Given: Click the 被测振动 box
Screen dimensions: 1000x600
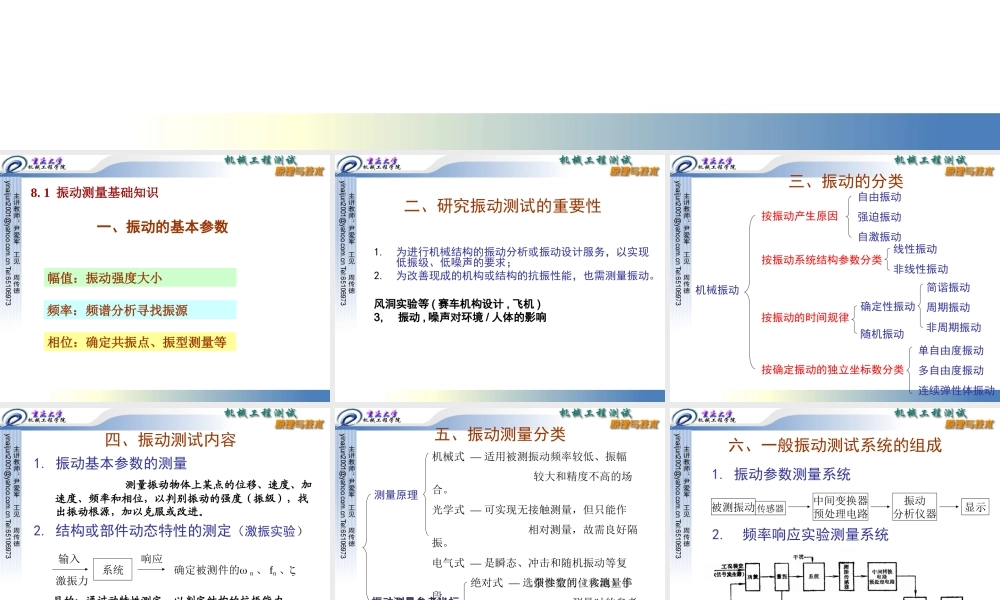Looking at the screenshot, I should (x=733, y=508).
